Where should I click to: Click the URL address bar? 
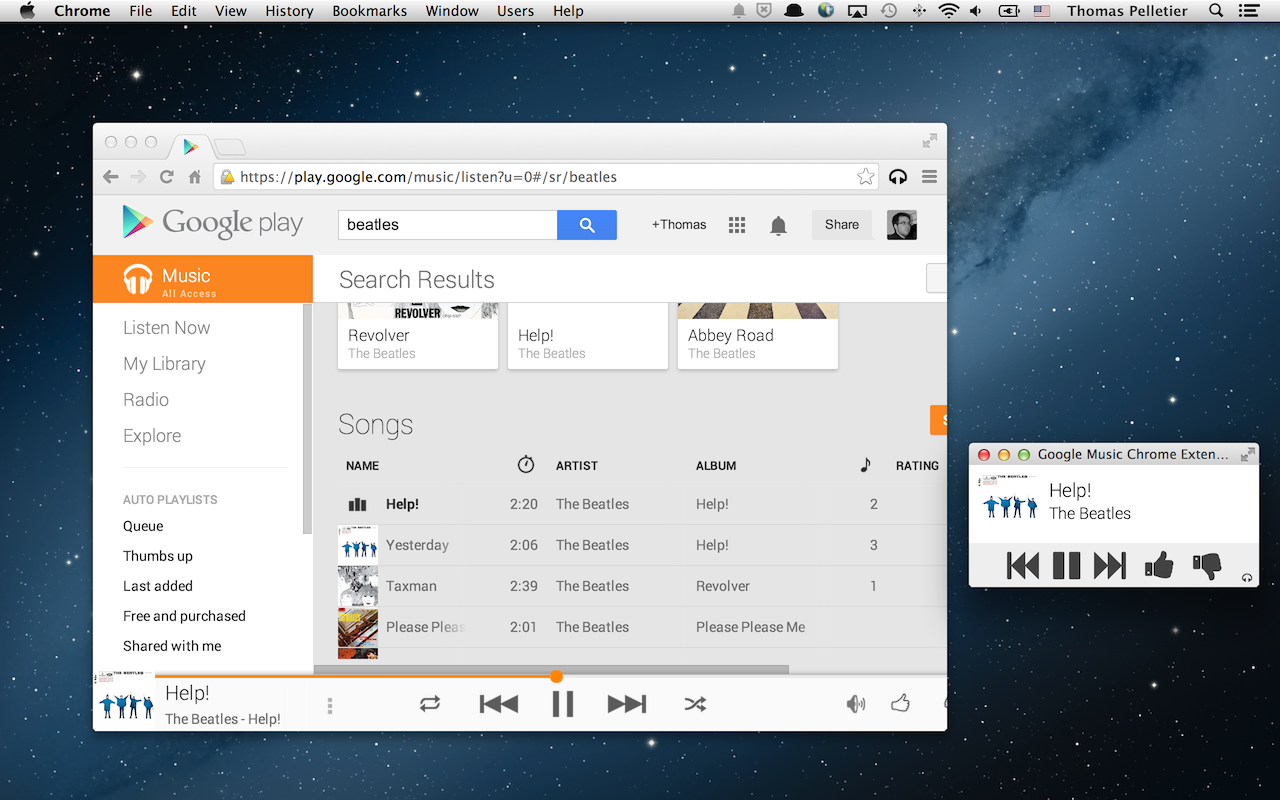(548, 177)
